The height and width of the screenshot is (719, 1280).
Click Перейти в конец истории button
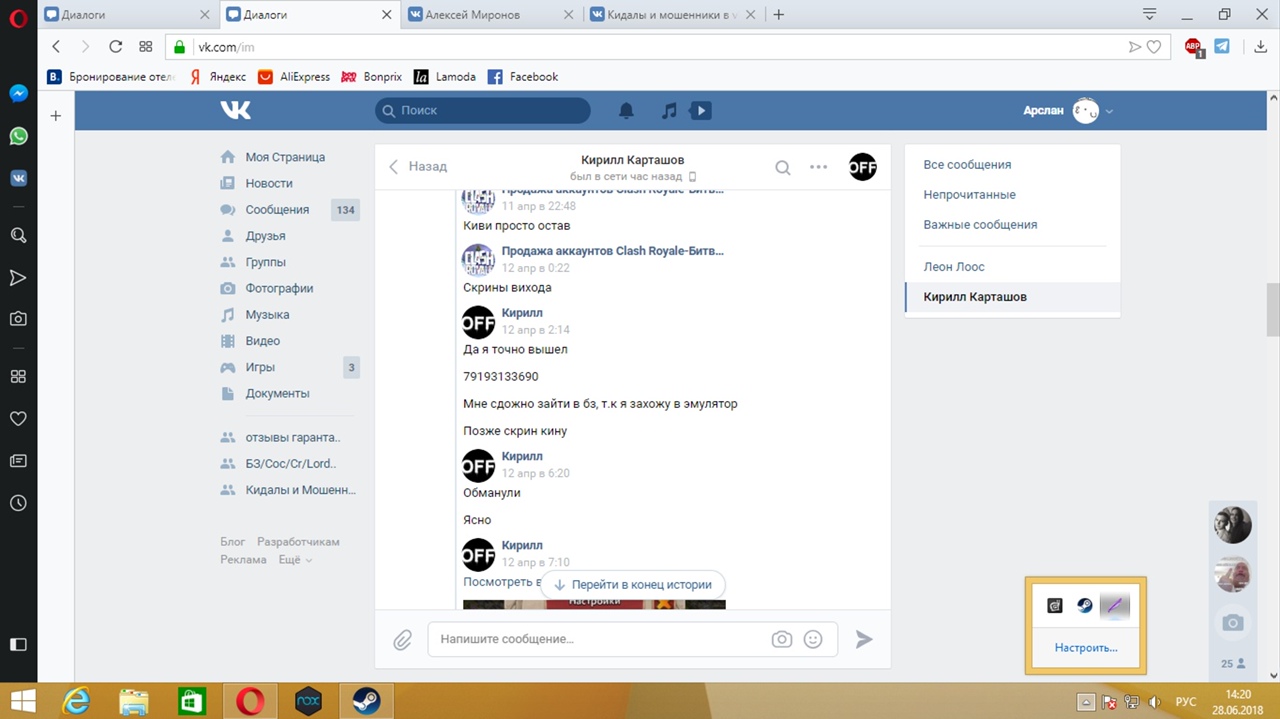(x=633, y=585)
